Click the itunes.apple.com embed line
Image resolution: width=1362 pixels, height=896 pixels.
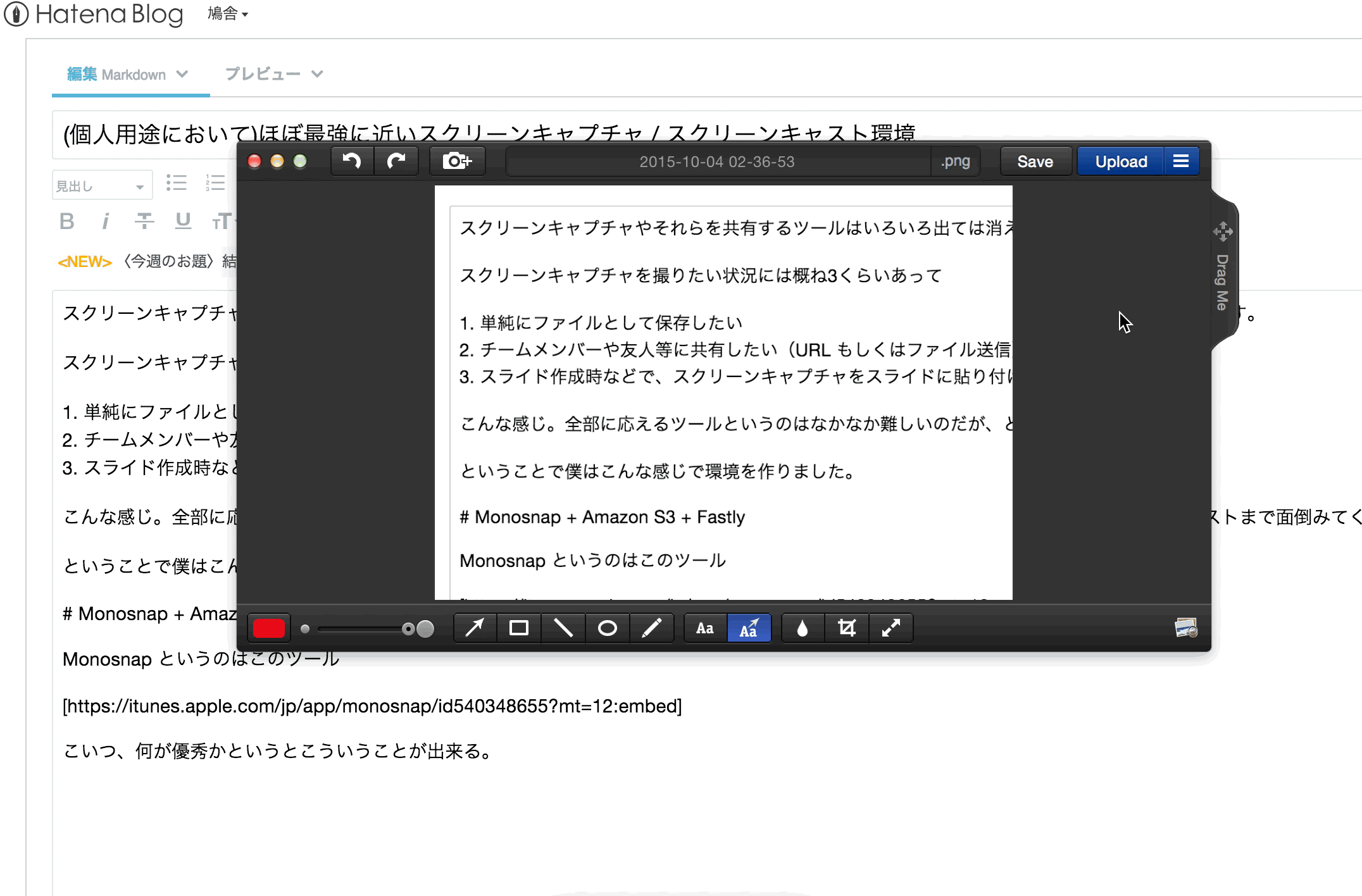372,706
